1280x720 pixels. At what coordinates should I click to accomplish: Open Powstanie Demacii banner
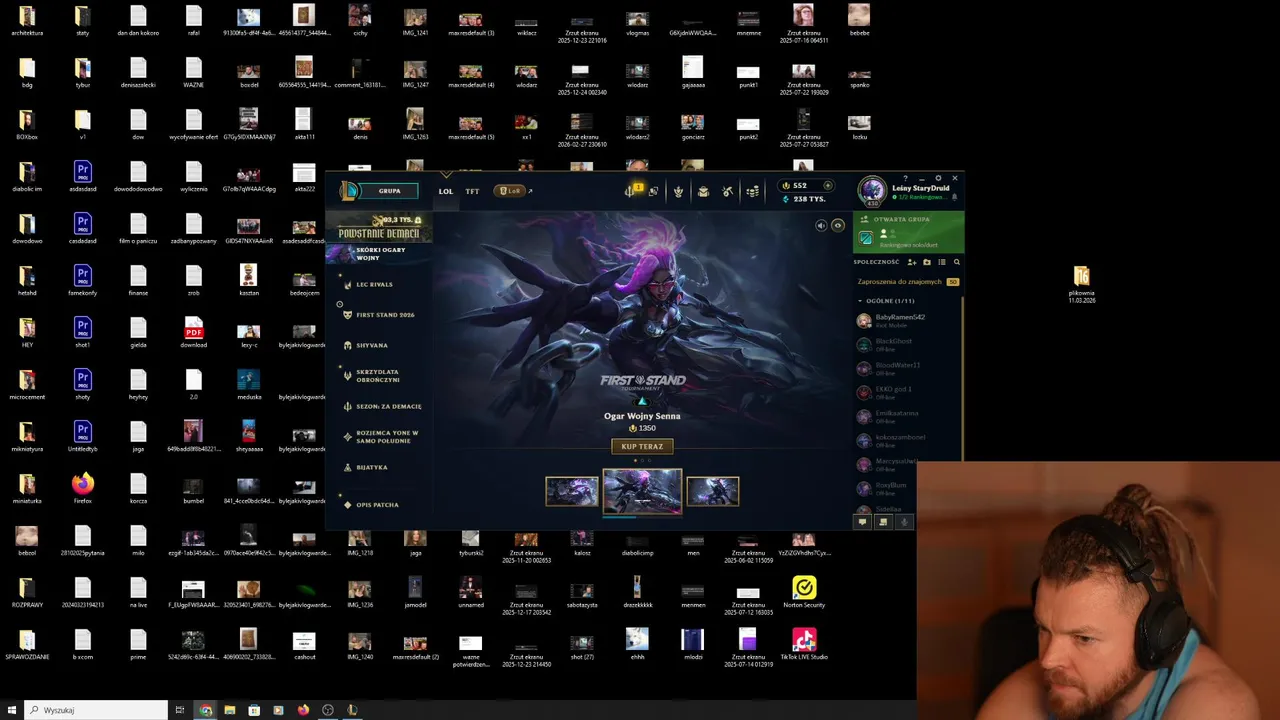pos(379,228)
